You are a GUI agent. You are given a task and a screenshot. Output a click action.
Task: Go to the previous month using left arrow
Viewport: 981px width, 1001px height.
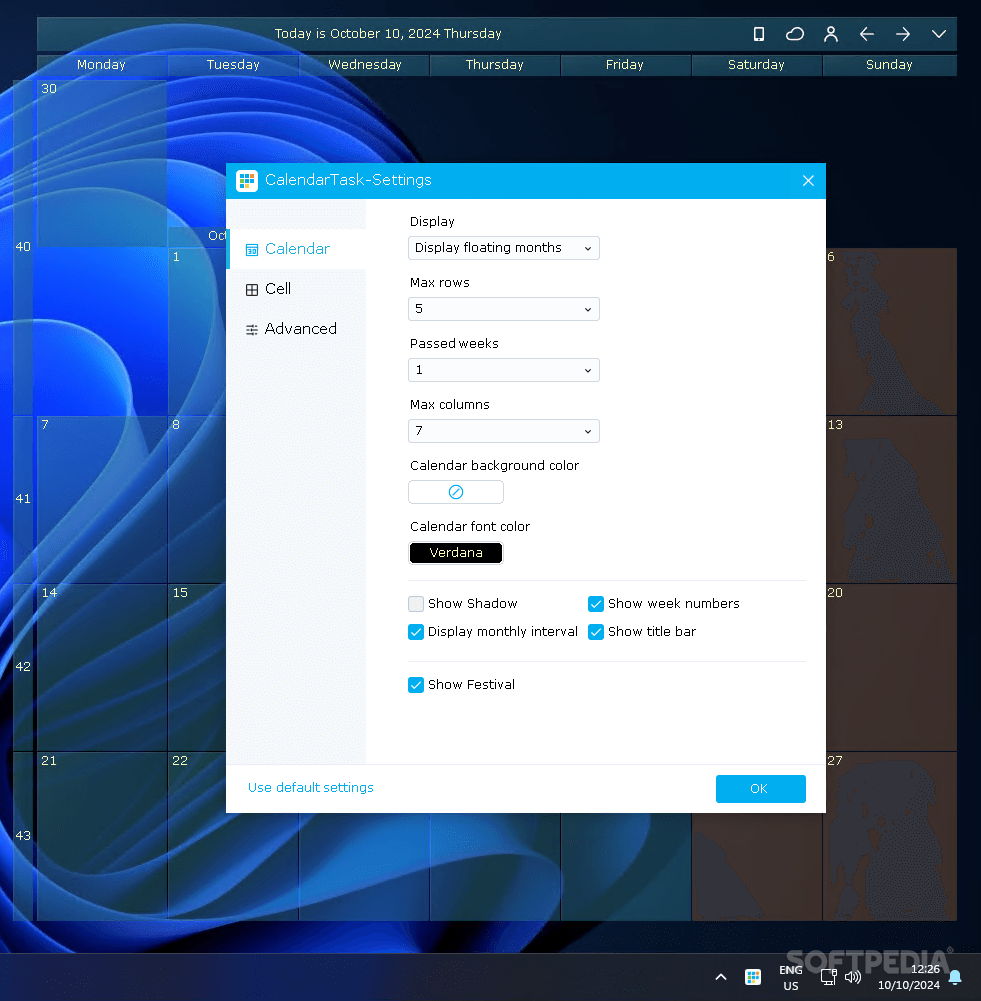point(867,33)
